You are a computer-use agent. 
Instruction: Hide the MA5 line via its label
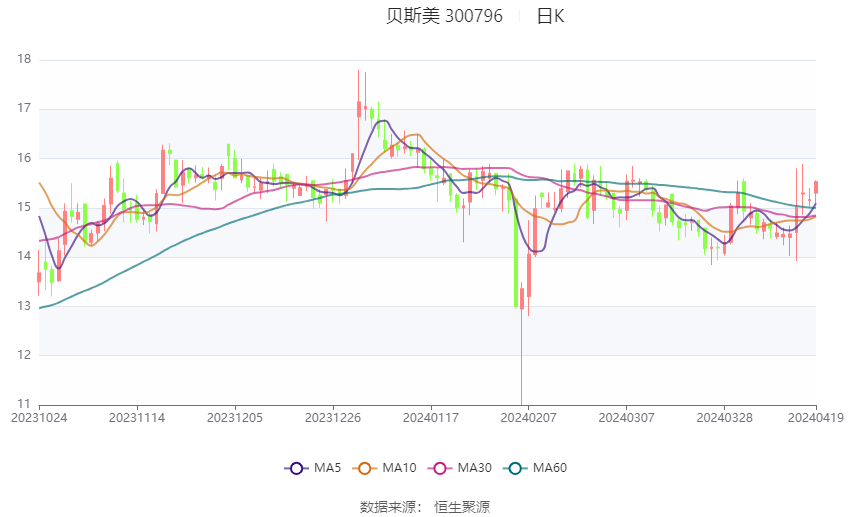pos(327,468)
